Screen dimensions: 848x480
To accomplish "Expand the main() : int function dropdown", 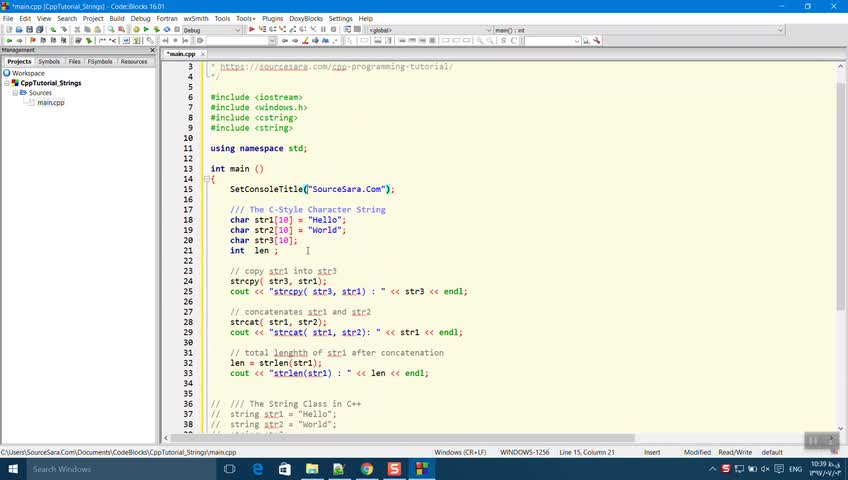I will point(780,30).
